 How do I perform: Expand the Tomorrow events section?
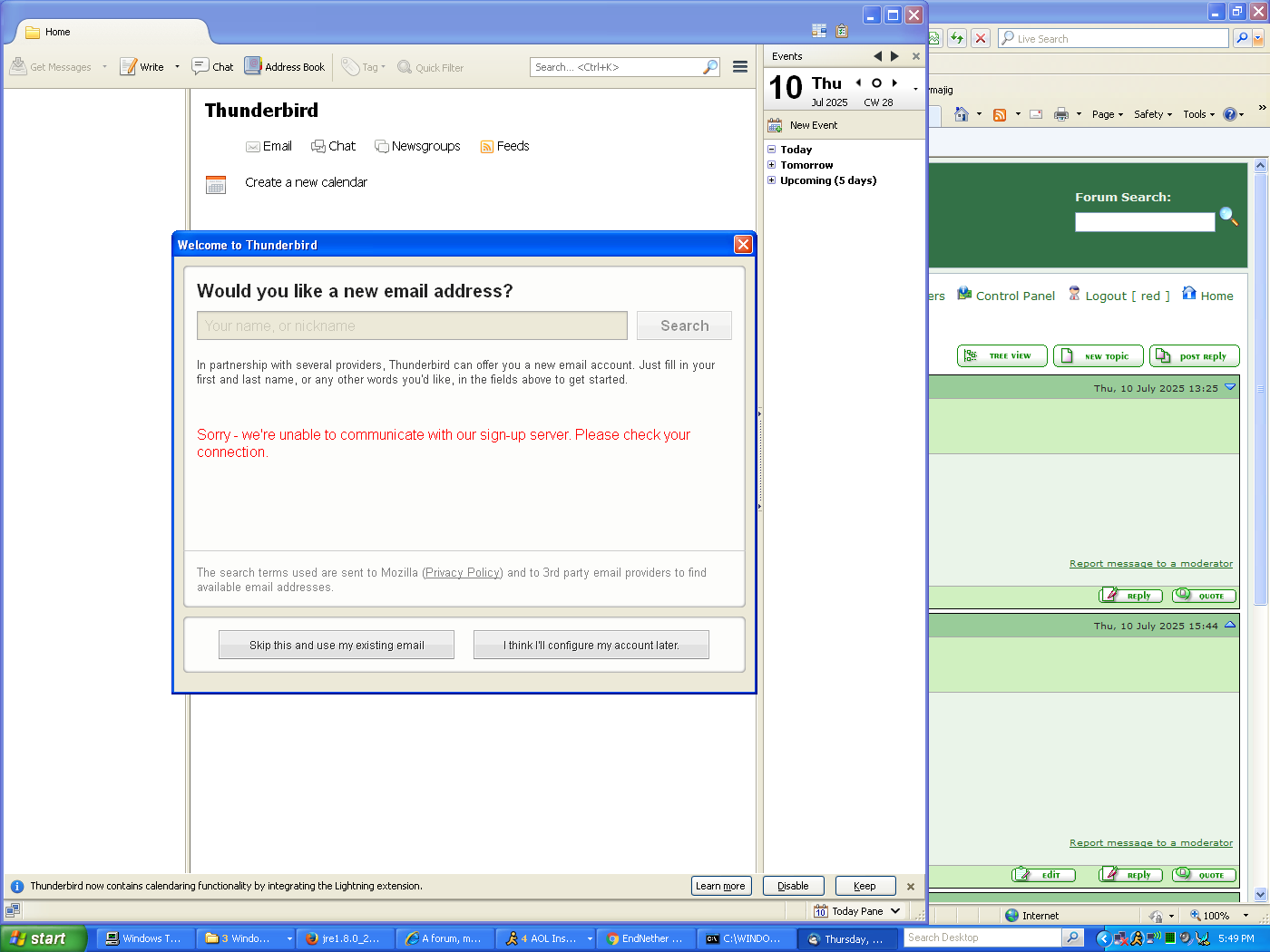[x=772, y=165]
